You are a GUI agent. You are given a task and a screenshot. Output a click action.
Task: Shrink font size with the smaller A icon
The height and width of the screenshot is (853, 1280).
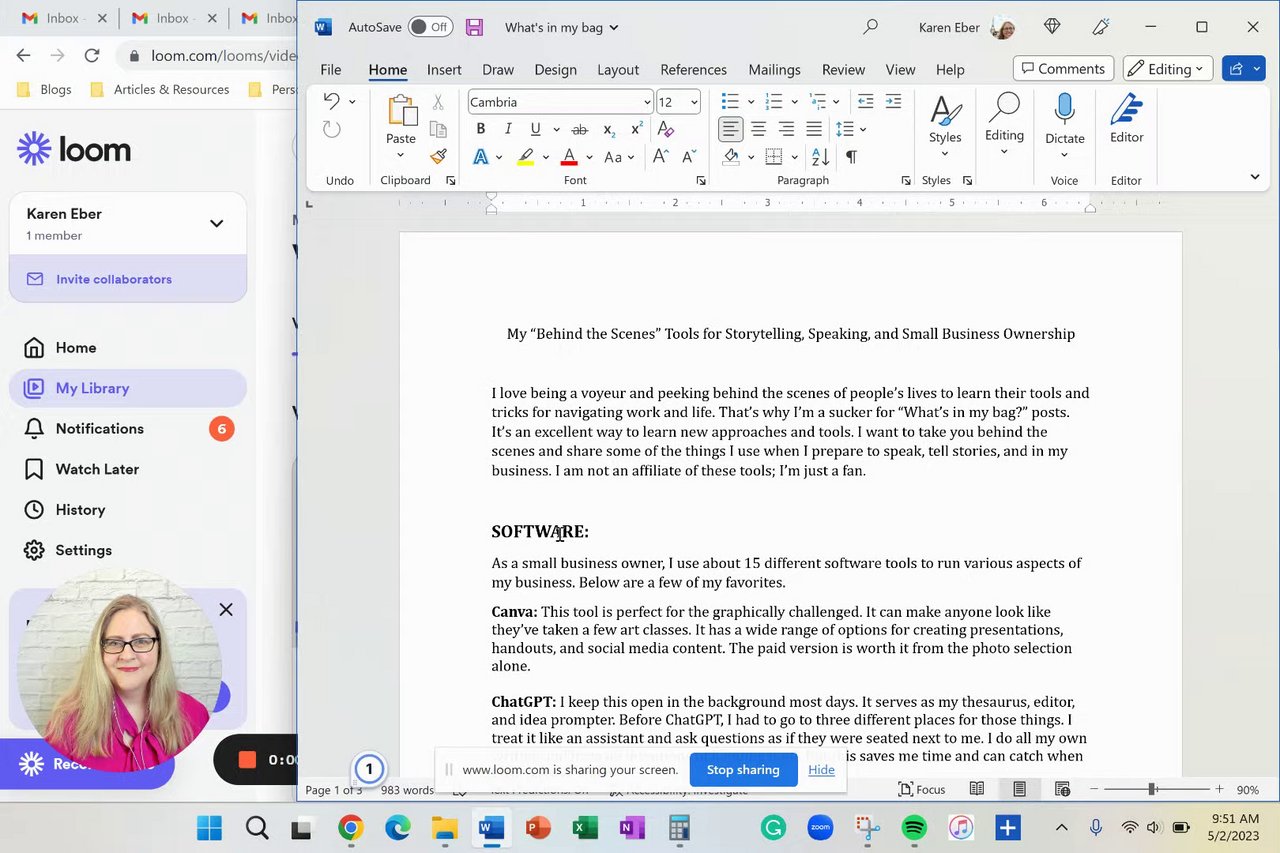[688, 156]
